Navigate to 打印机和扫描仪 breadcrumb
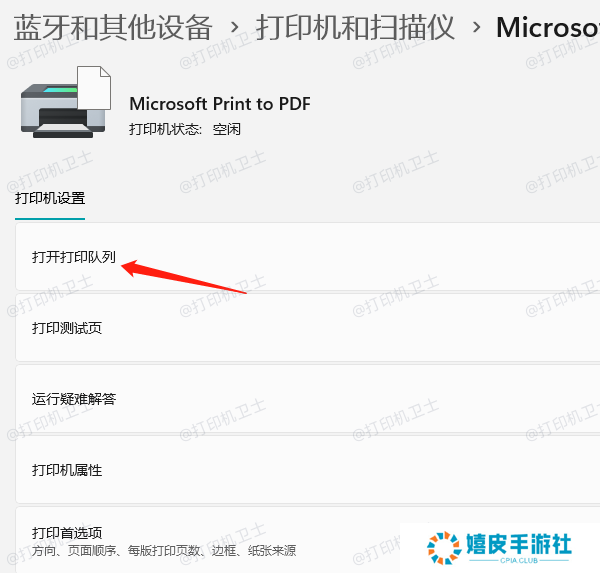The height and width of the screenshot is (573, 600). click(x=355, y=28)
